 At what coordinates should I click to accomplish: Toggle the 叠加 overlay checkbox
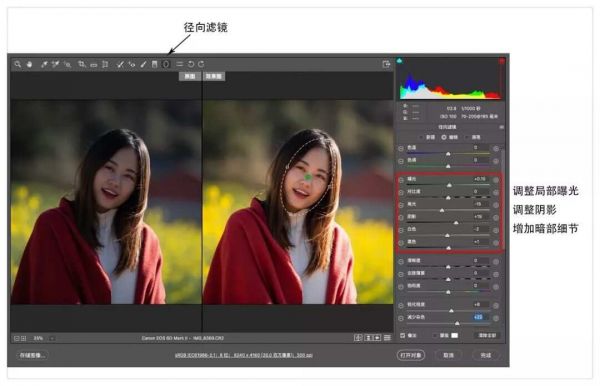click(403, 335)
